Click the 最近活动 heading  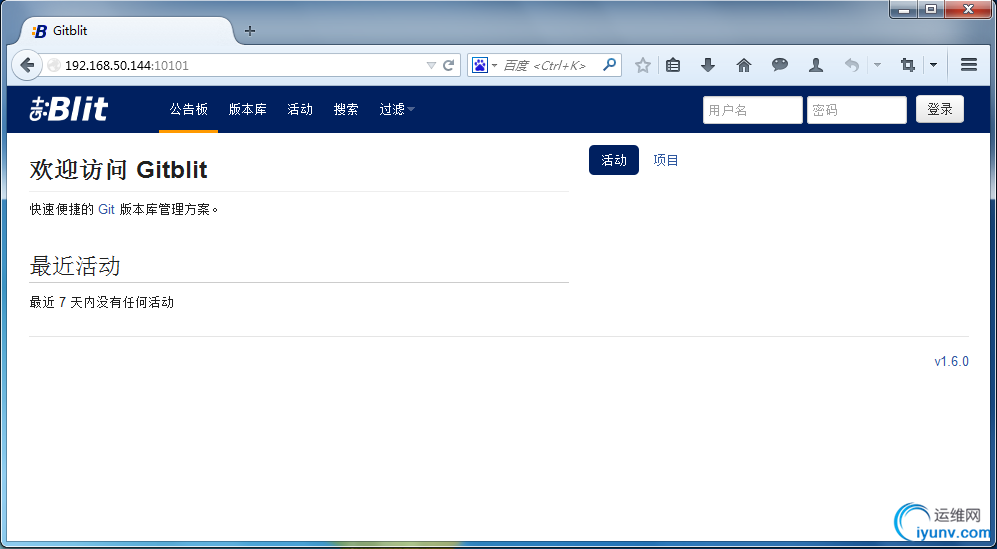(75, 266)
